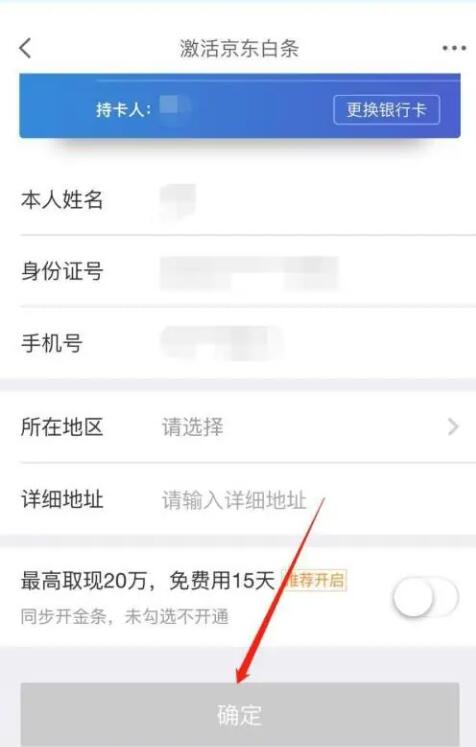476x747 pixels.
Task: Open the three-dot more options menu
Action: pos(454,48)
